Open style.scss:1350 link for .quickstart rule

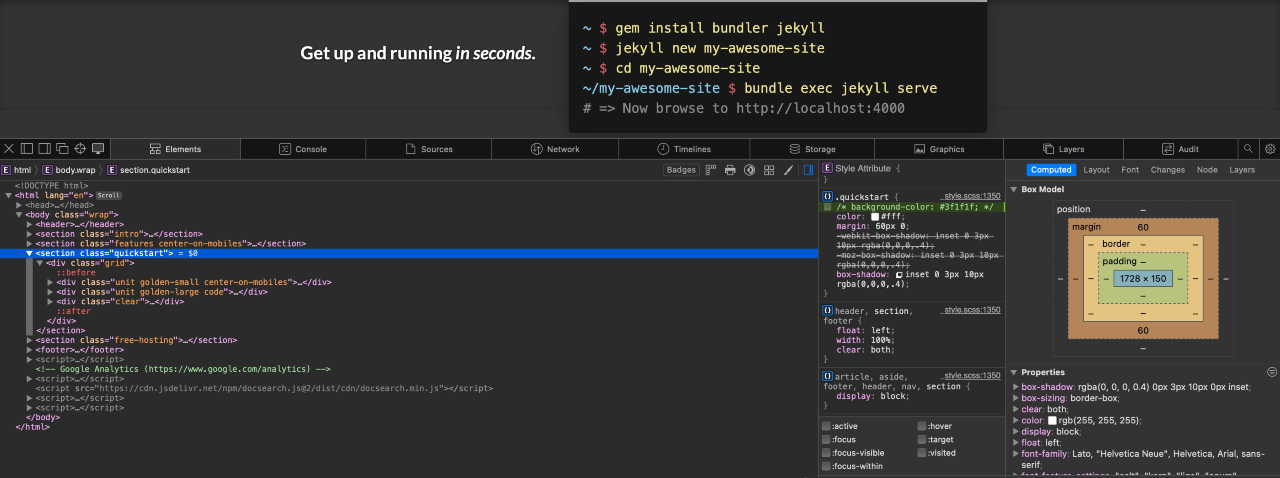point(972,197)
